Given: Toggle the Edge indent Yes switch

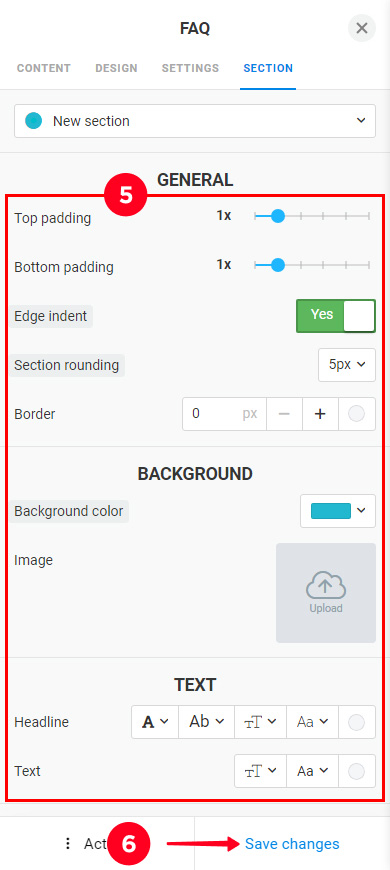Looking at the screenshot, I should (x=336, y=316).
